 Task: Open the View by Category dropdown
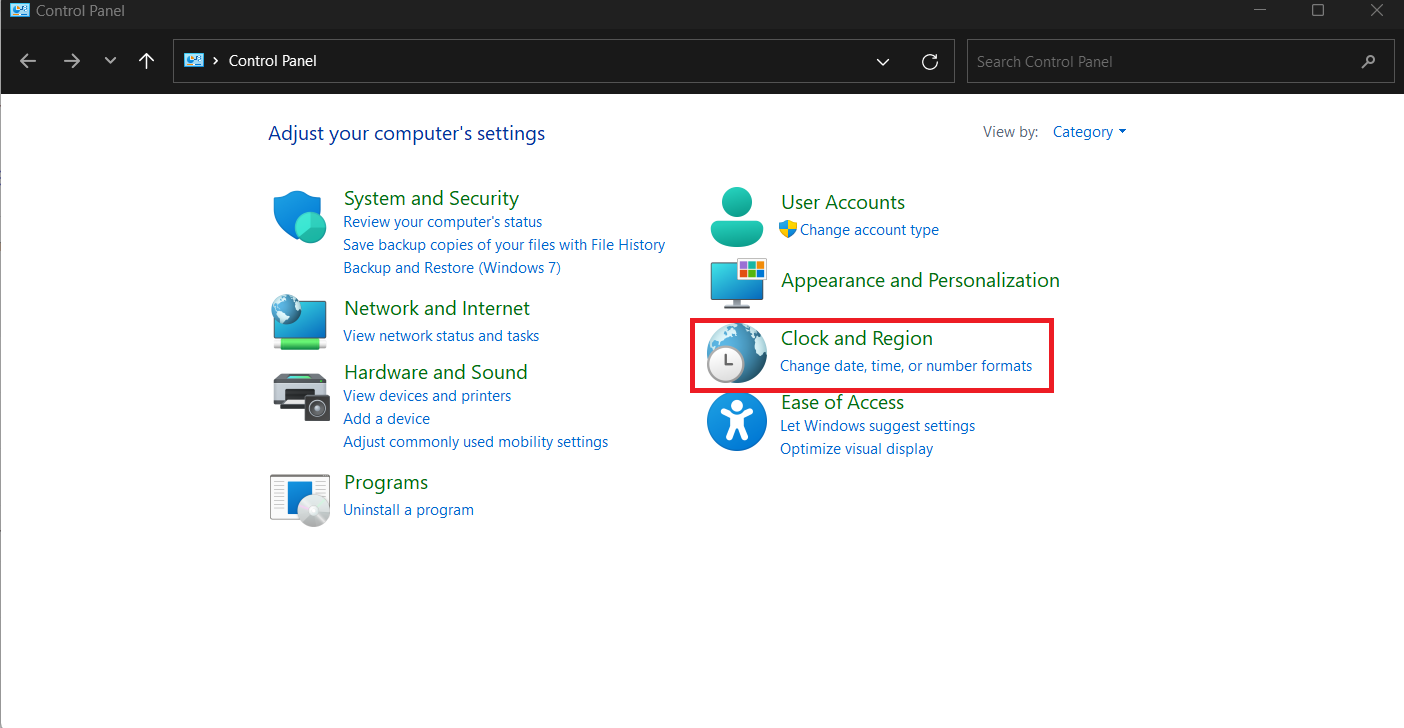1089,132
